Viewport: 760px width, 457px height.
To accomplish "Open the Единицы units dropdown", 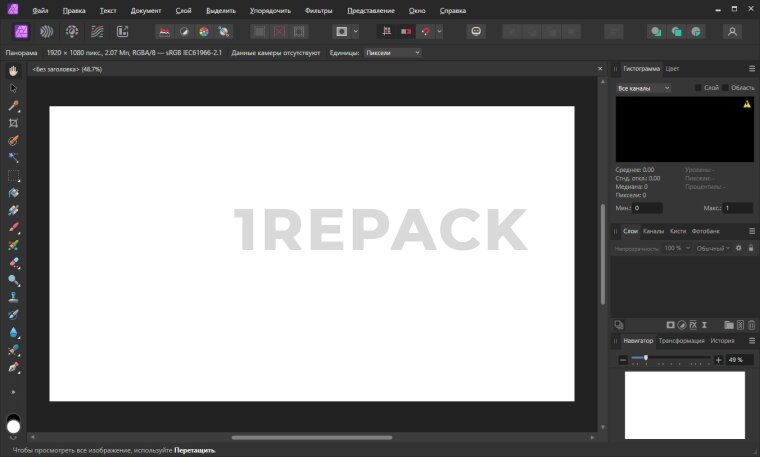I will (392, 52).
